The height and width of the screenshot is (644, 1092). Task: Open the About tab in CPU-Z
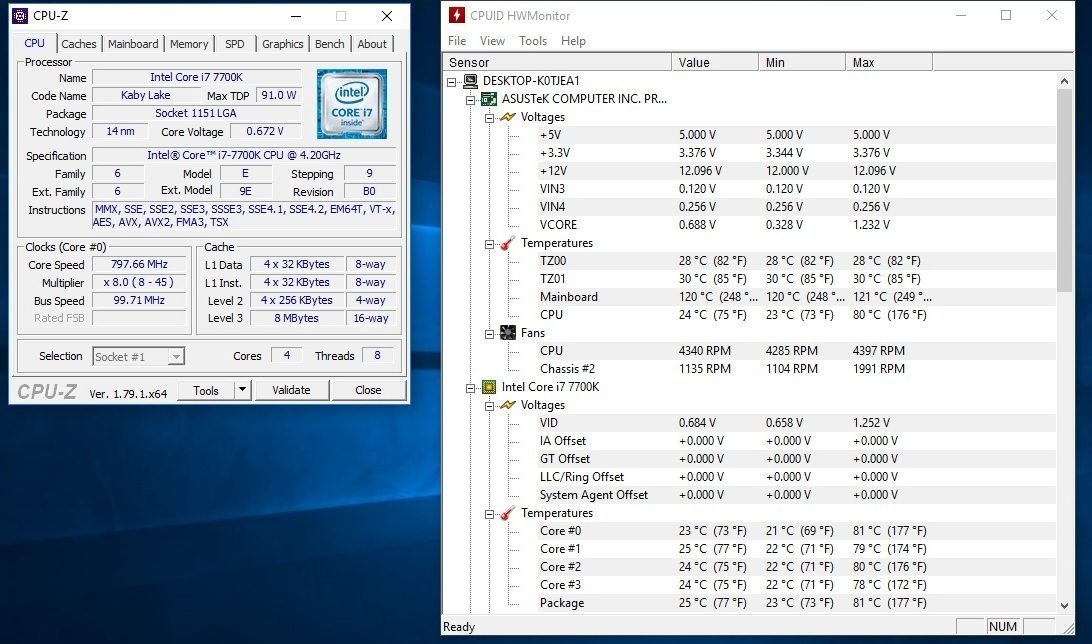coord(372,44)
